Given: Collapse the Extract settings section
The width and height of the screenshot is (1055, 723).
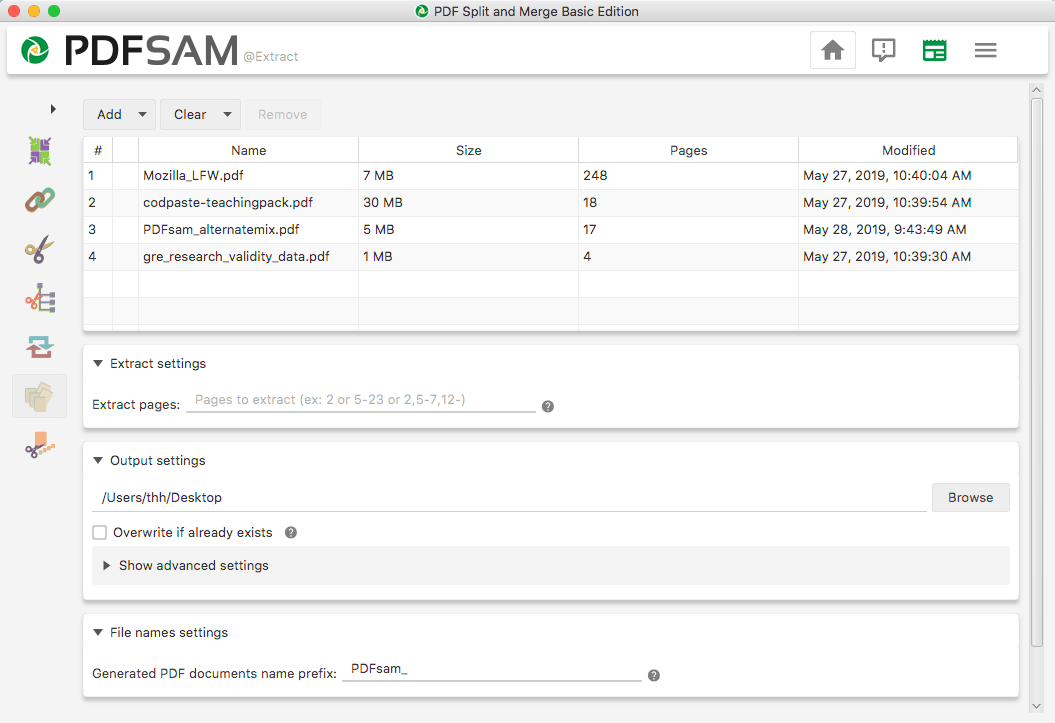Looking at the screenshot, I should click(97, 363).
